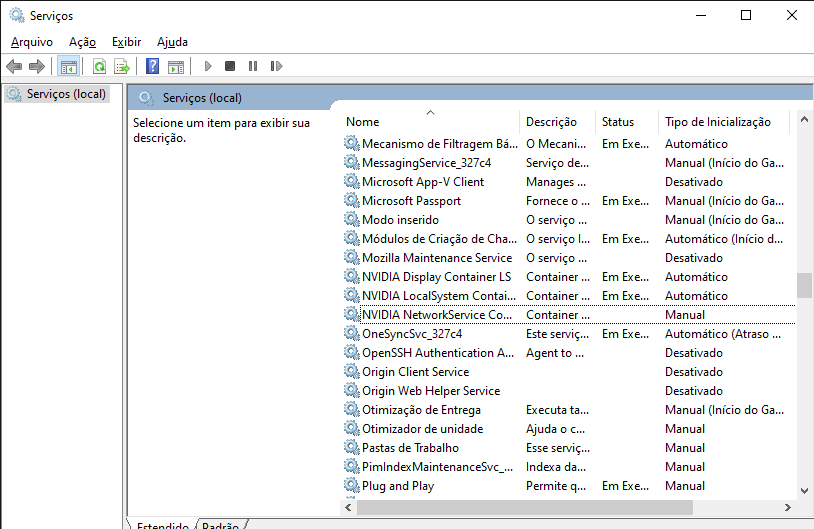Stop the service with the stop button
The height and width of the screenshot is (529, 814).
point(230,66)
